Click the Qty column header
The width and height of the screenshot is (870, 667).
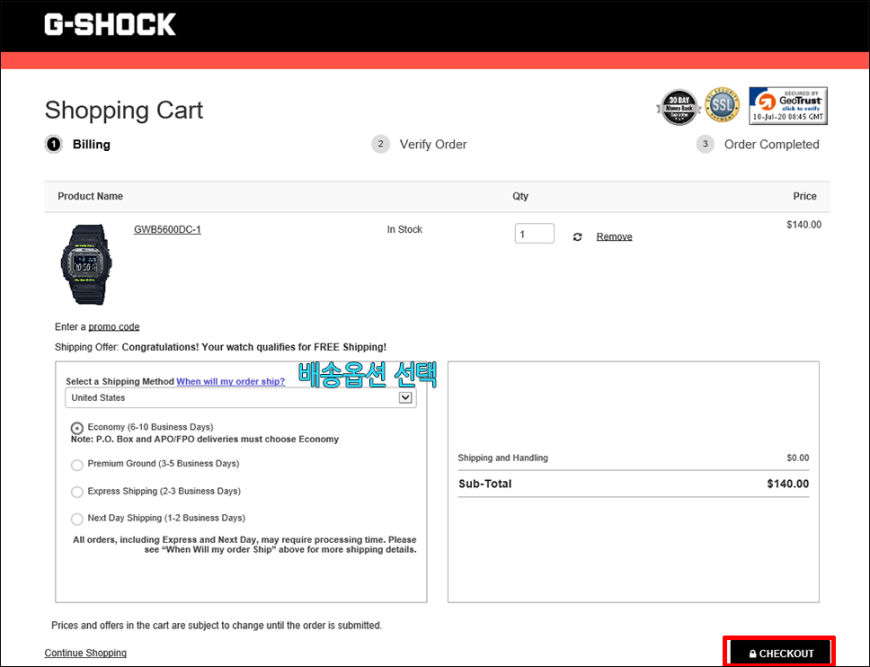520,196
